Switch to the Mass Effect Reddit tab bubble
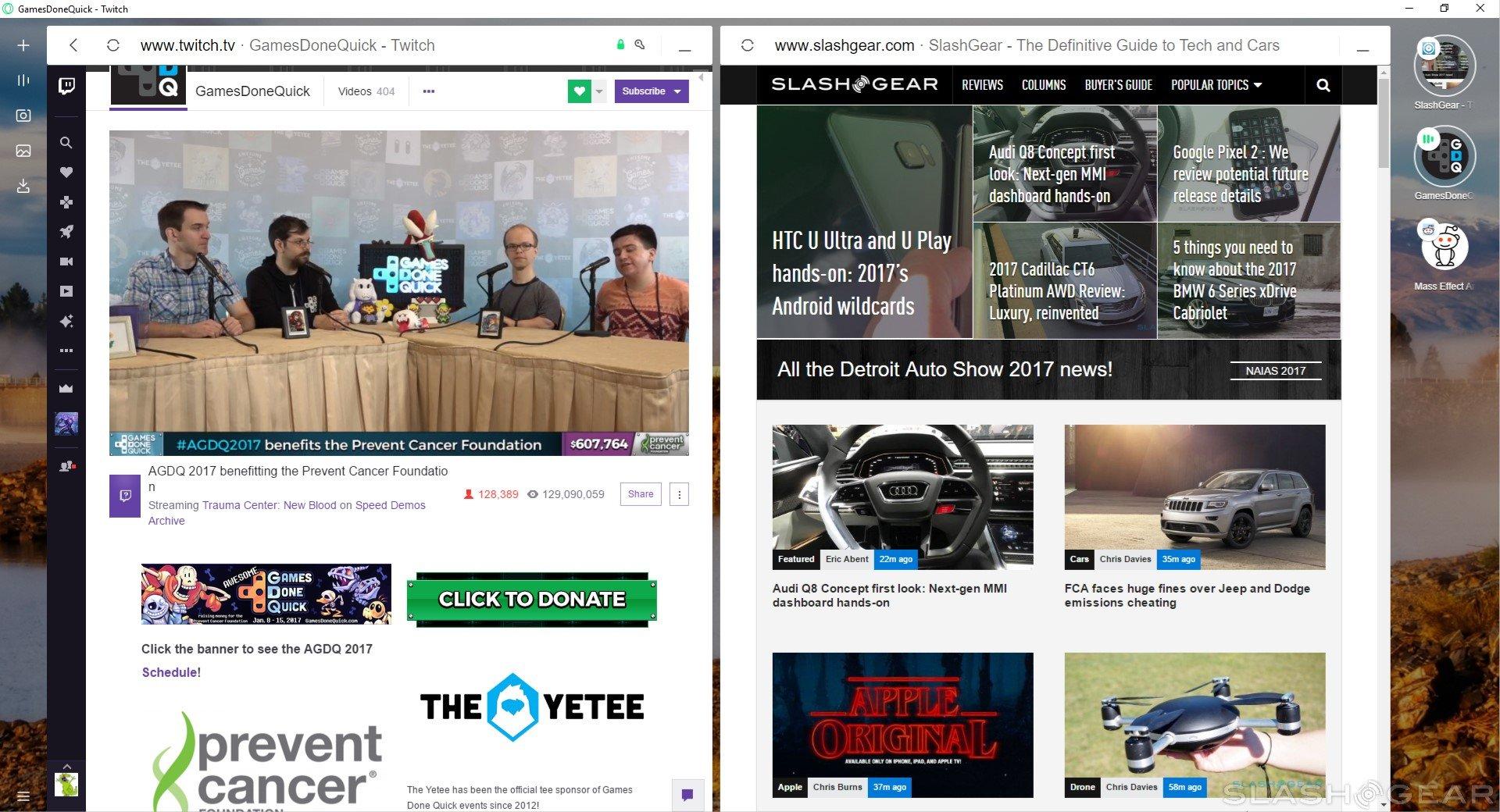Image resolution: width=1500 pixels, height=812 pixels. tap(1444, 247)
